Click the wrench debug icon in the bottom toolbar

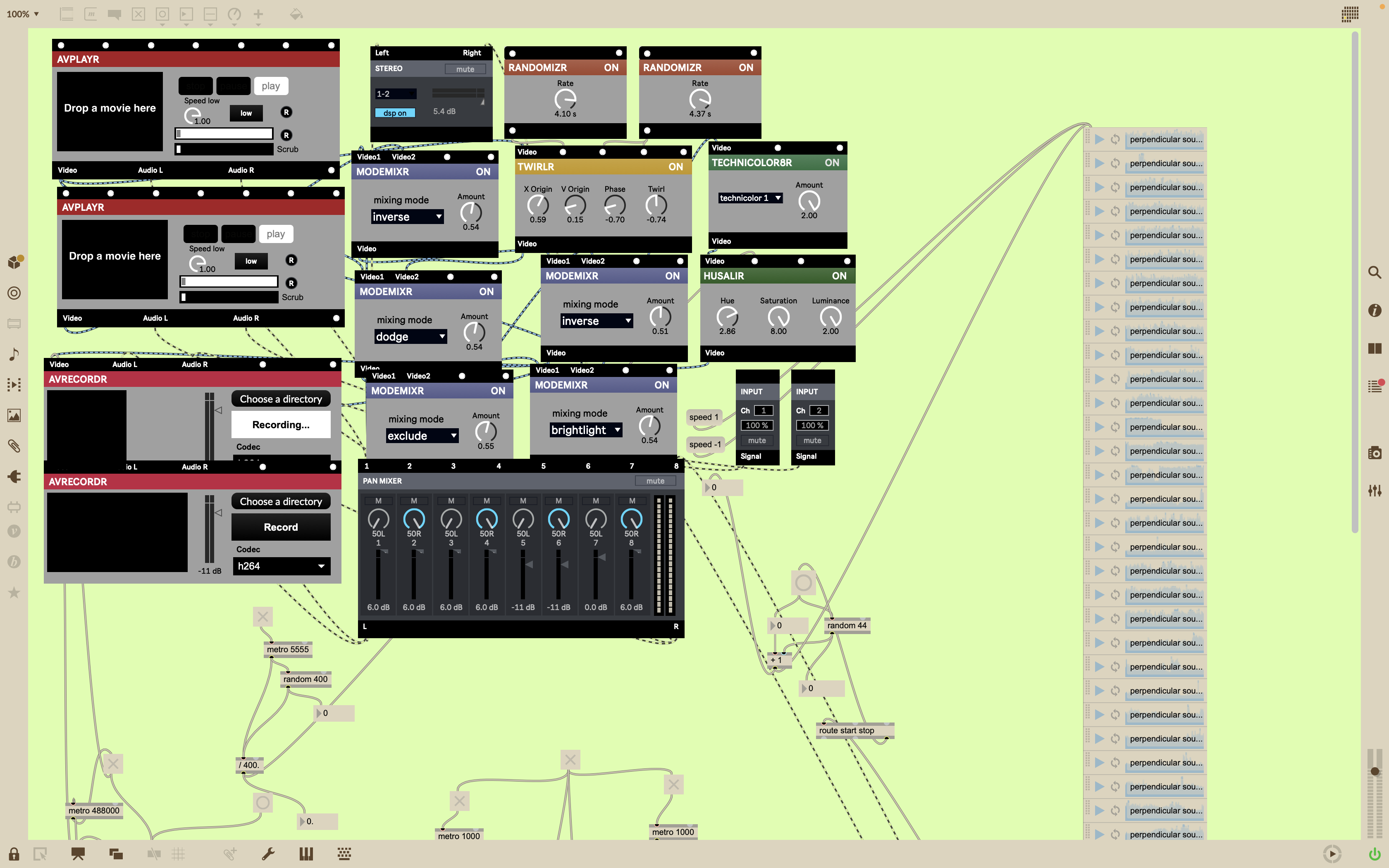(268, 854)
